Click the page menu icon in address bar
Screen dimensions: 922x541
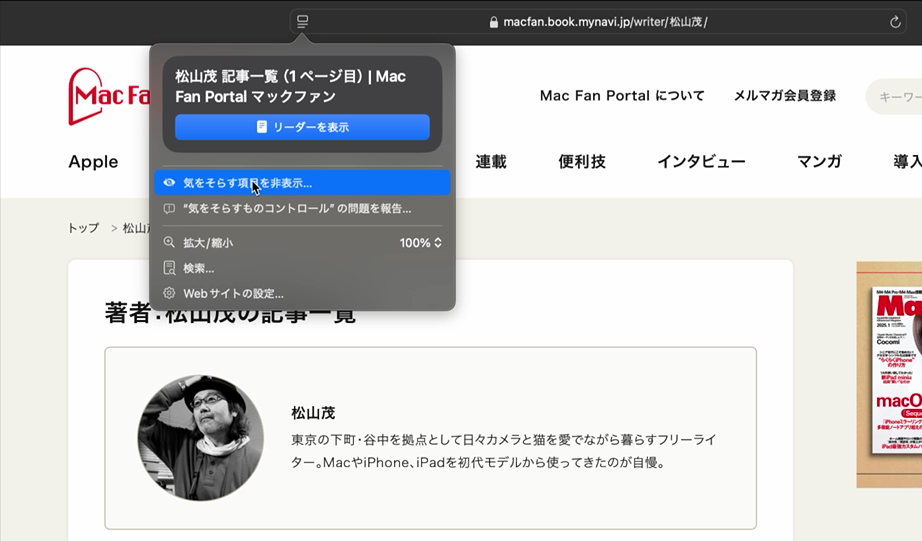[x=302, y=22]
